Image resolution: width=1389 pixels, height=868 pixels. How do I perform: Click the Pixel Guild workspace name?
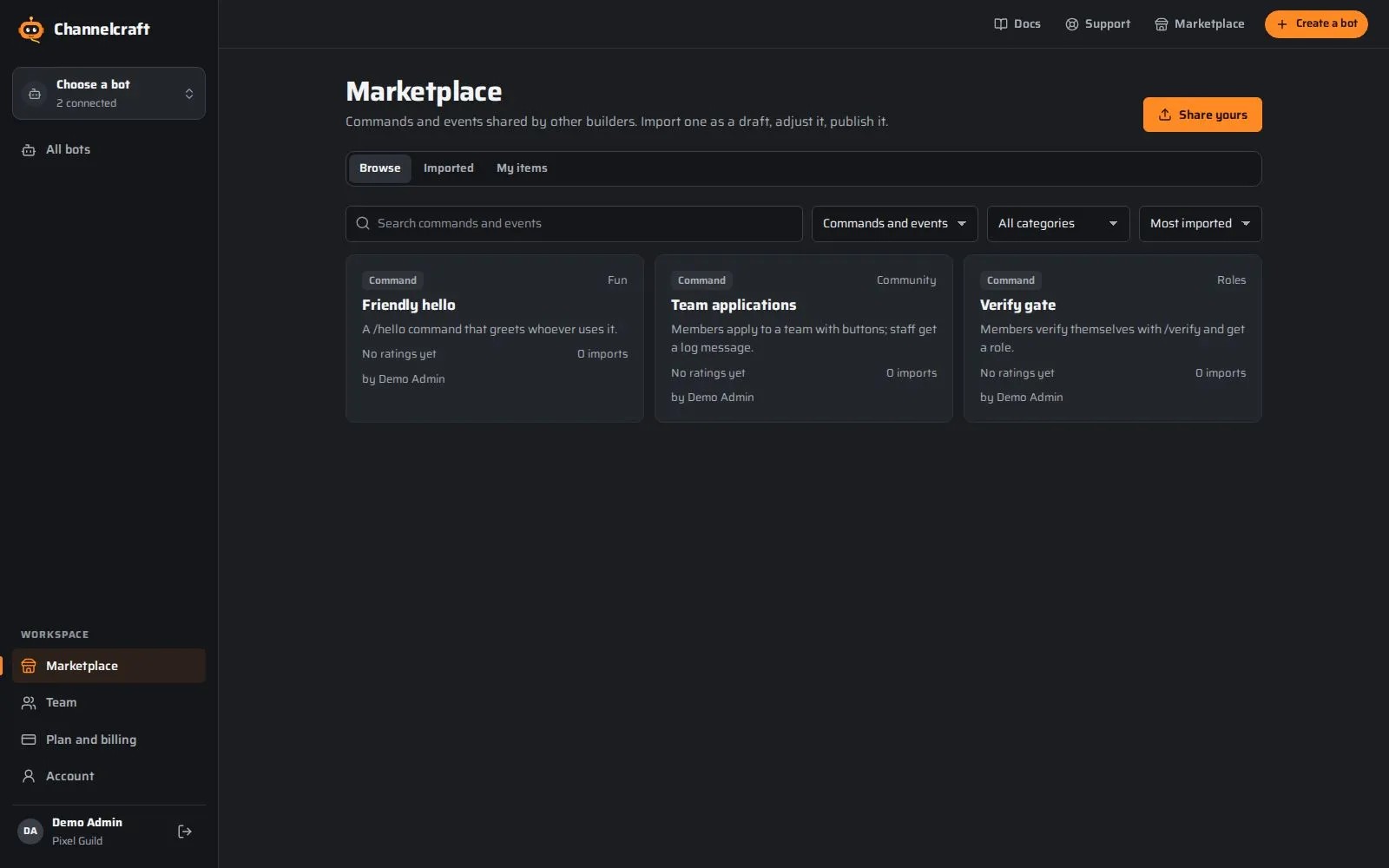tap(77, 841)
